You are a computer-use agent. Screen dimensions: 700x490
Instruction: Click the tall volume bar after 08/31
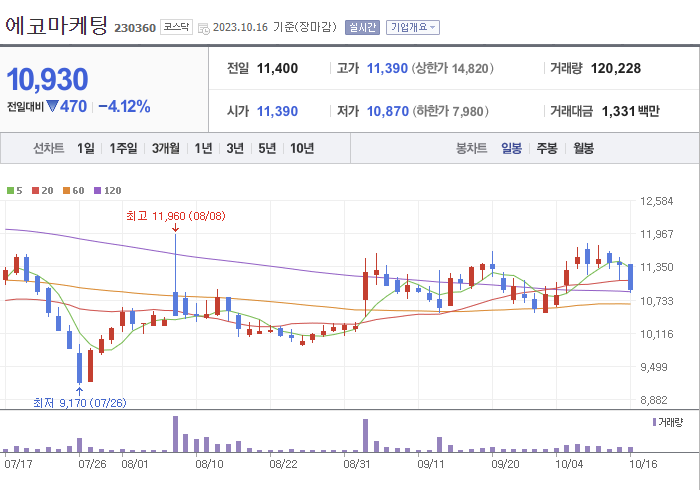(x=365, y=436)
